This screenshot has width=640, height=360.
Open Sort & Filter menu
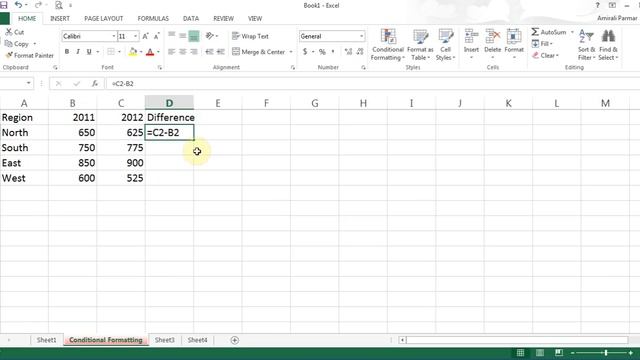587,45
